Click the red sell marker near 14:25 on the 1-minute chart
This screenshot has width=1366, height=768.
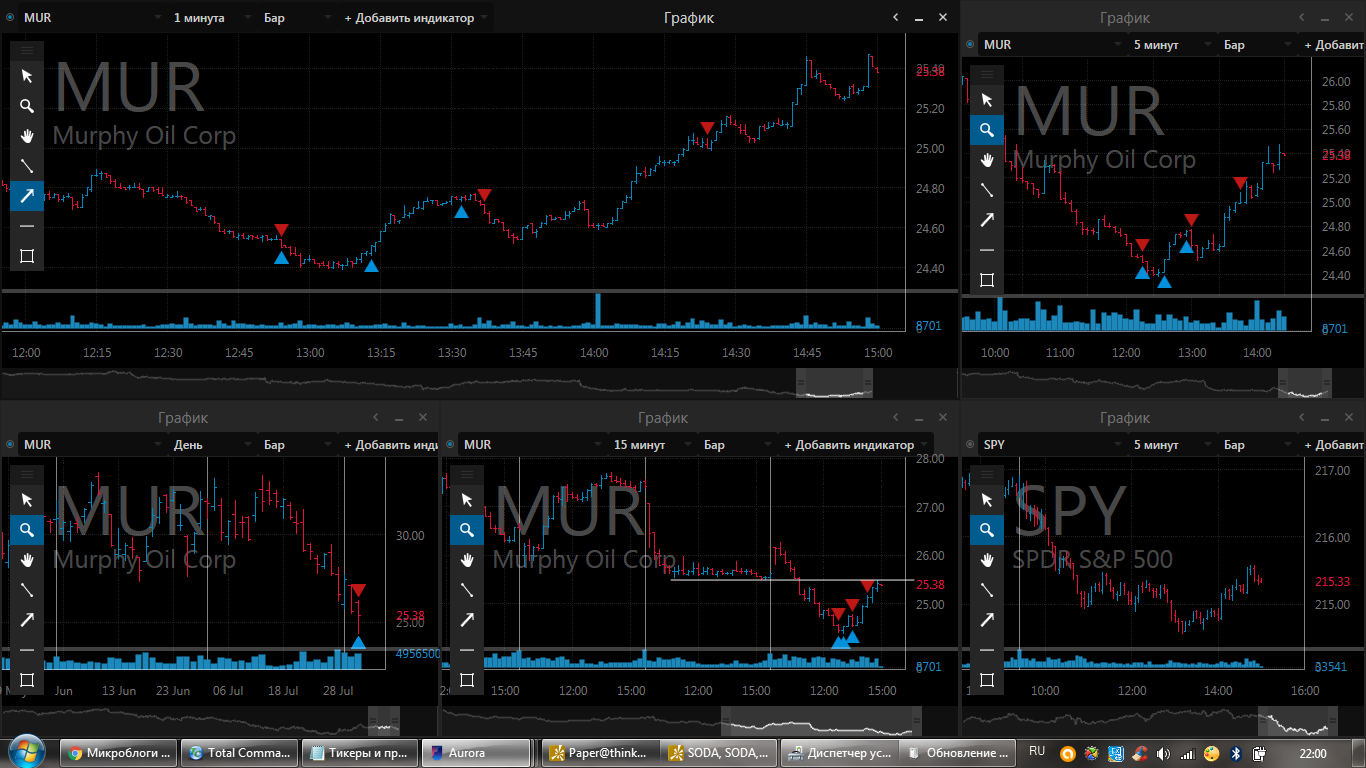[x=707, y=128]
